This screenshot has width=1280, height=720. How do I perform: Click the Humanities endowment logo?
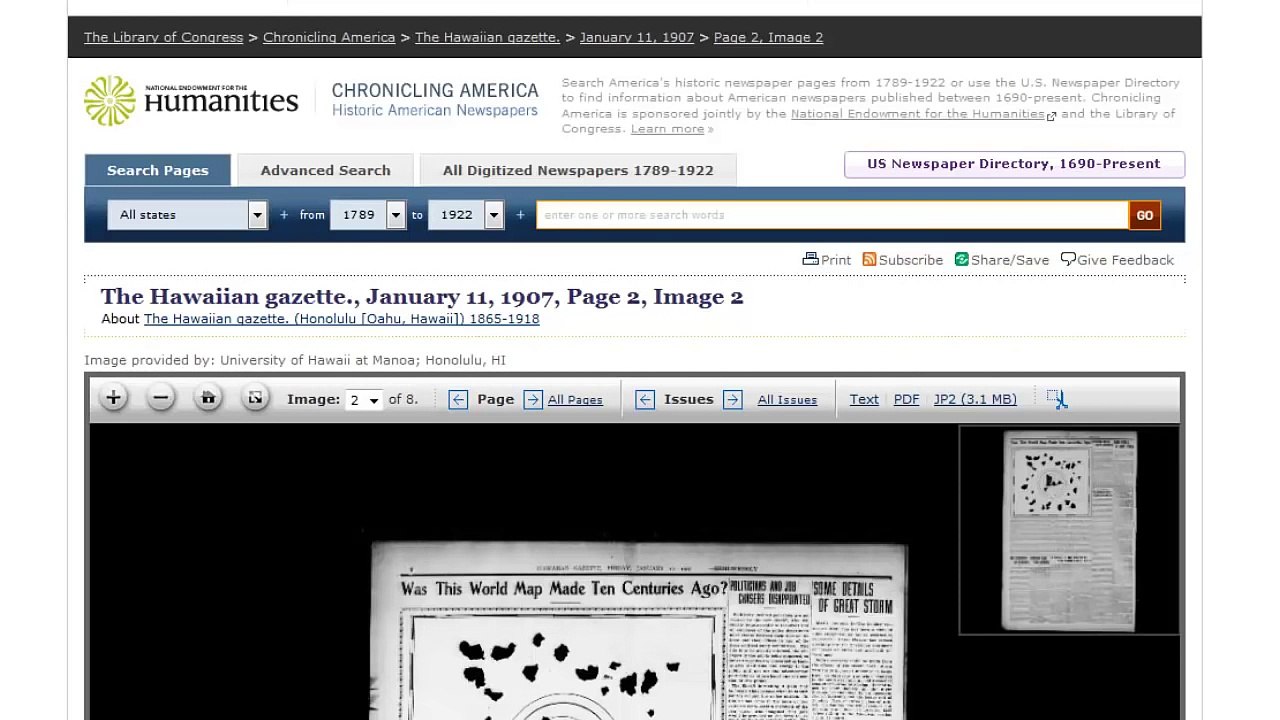click(191, 100)
